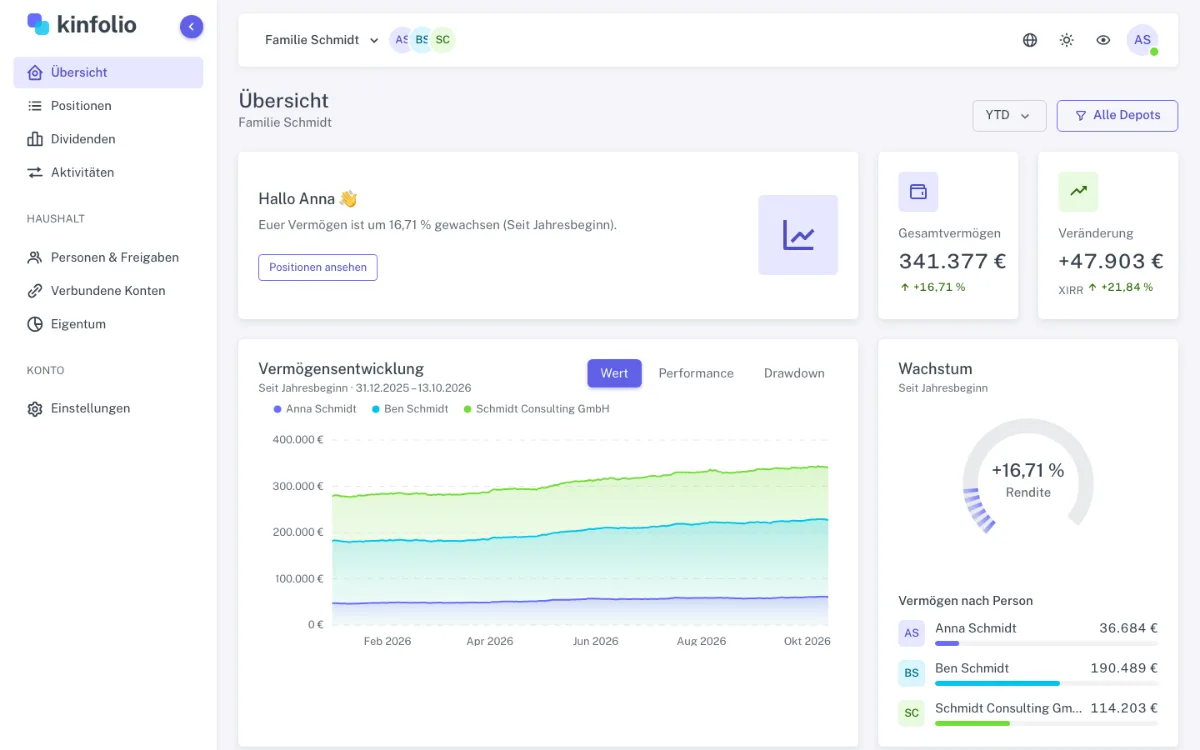This screenshot has height=750, width=1200.
Task: Click the AS avatar beside Familie Schmidt
Action: pyautogui.click(x=401, y=40)
